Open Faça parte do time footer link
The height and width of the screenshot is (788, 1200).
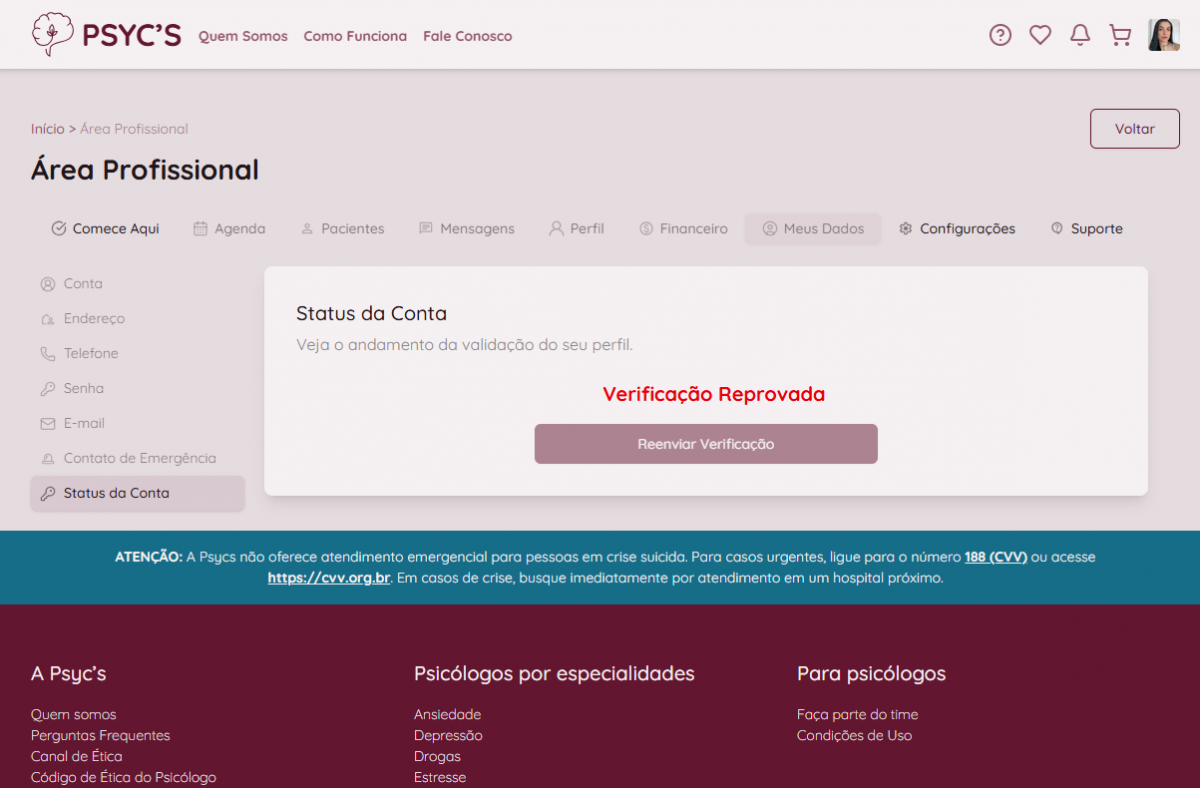(857, 715)
